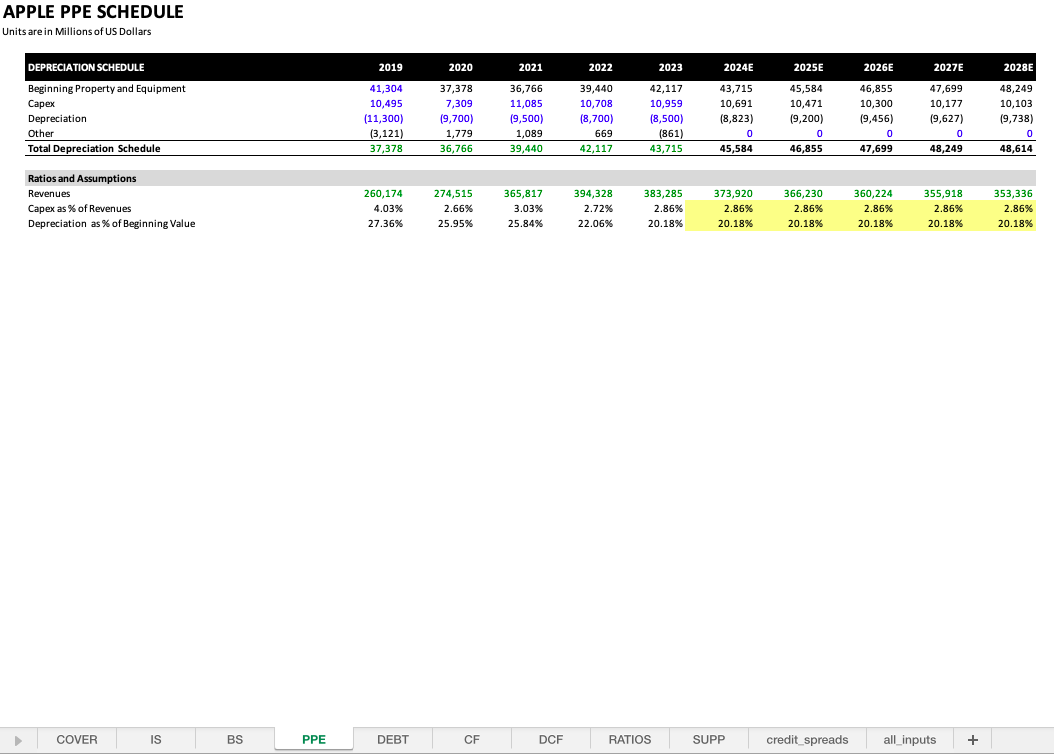Select 2019 capex cell 10,495
This screenshot has width=1054, height=754.
point(386,103)
